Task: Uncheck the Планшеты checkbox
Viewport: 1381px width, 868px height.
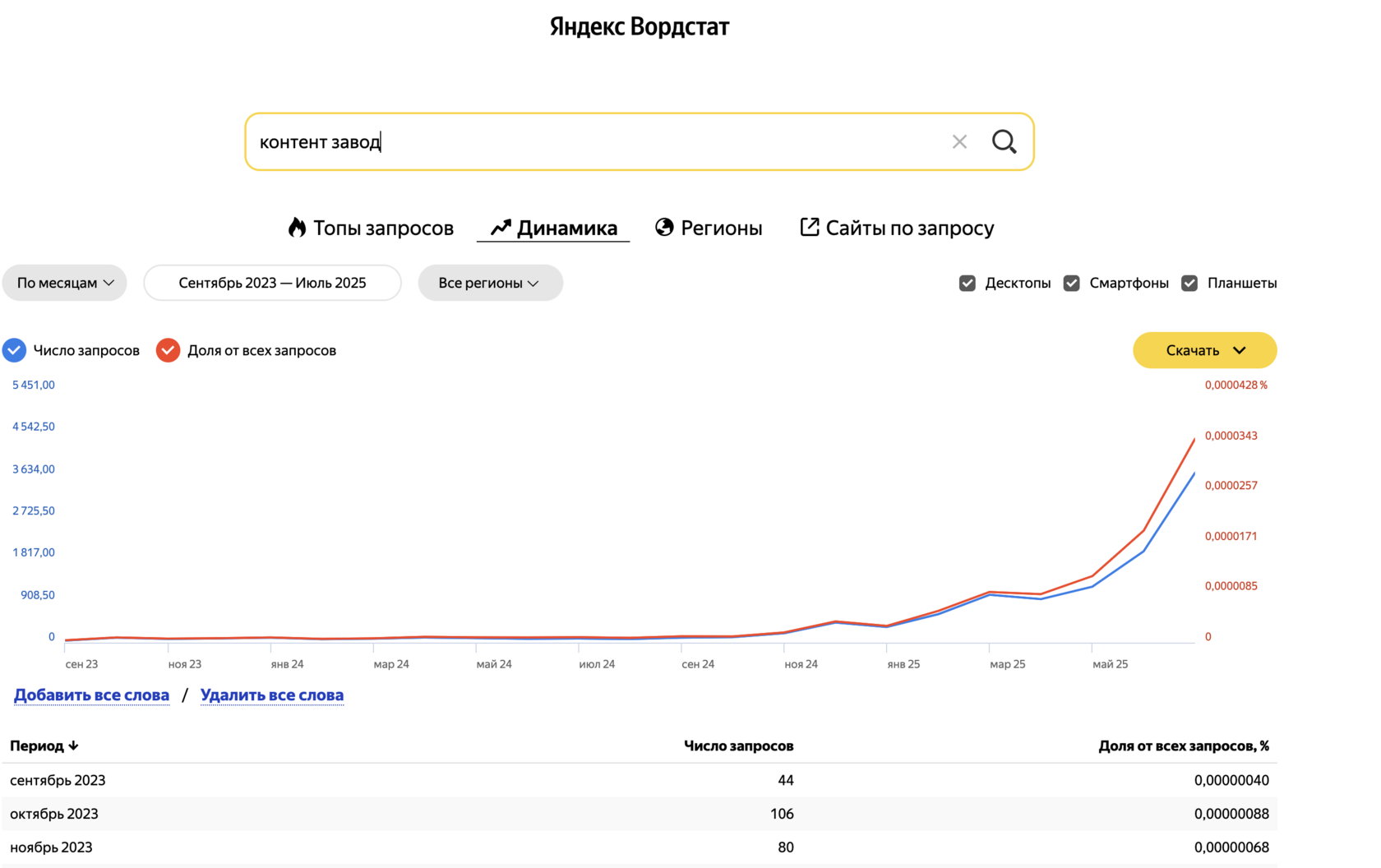Action: (1189, 283)
